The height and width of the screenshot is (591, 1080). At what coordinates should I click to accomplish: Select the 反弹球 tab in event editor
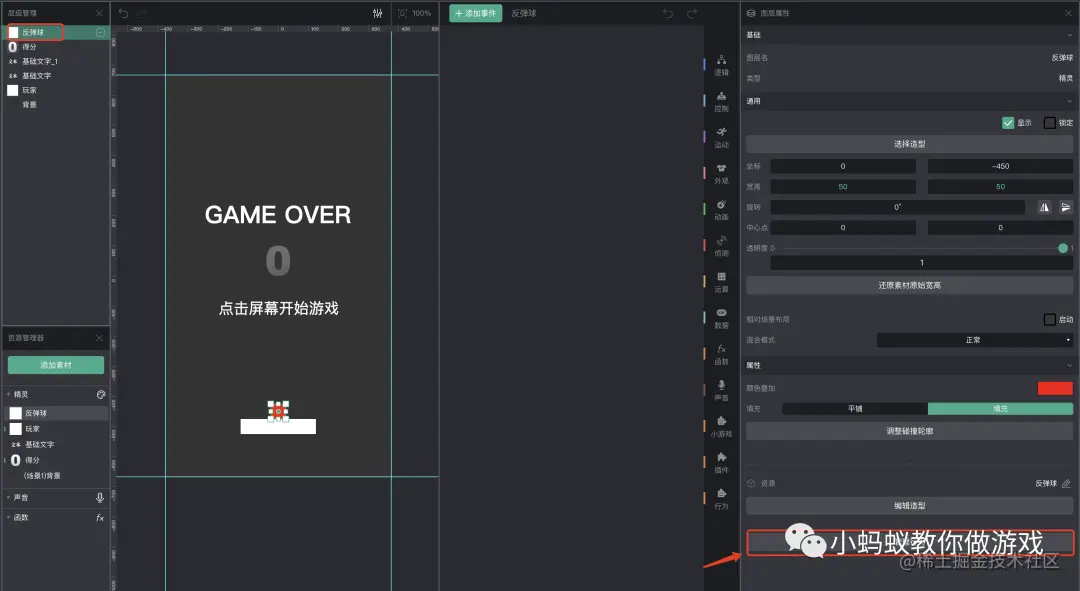pos(523,13)
